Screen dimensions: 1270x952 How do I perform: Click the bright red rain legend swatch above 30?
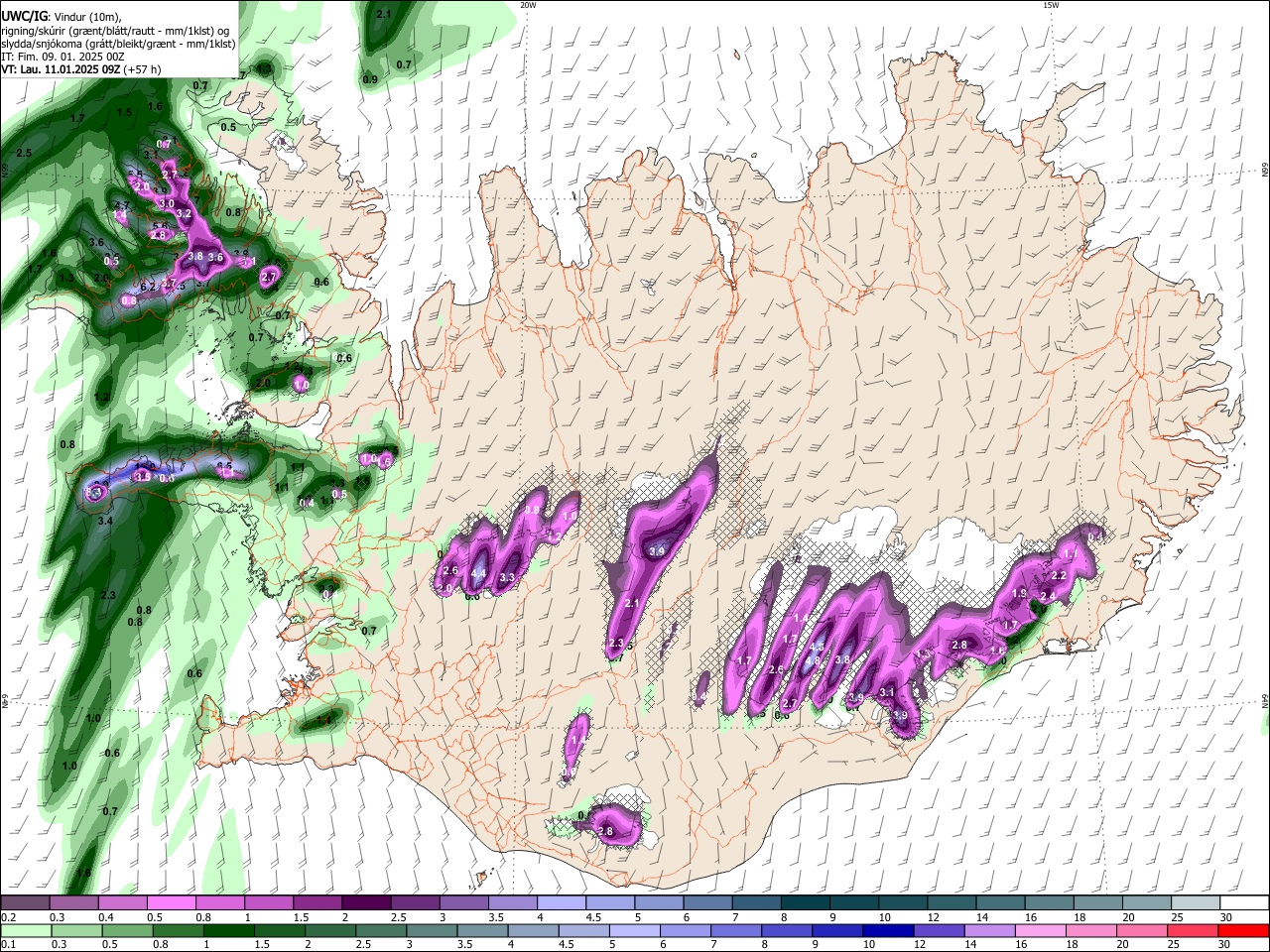(1245, 930)
